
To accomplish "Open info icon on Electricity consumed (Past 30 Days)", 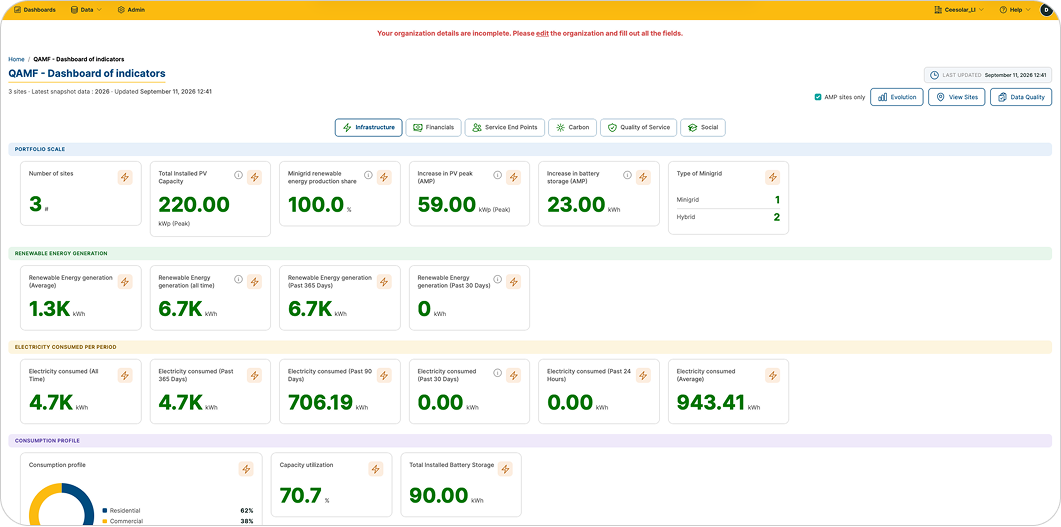I will point(497,373).
